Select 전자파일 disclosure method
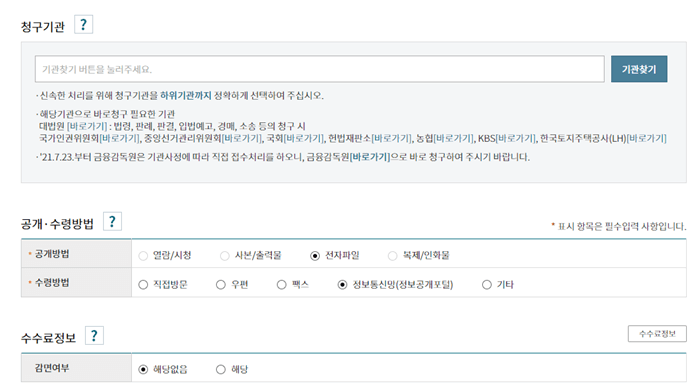 pos(315,256)
